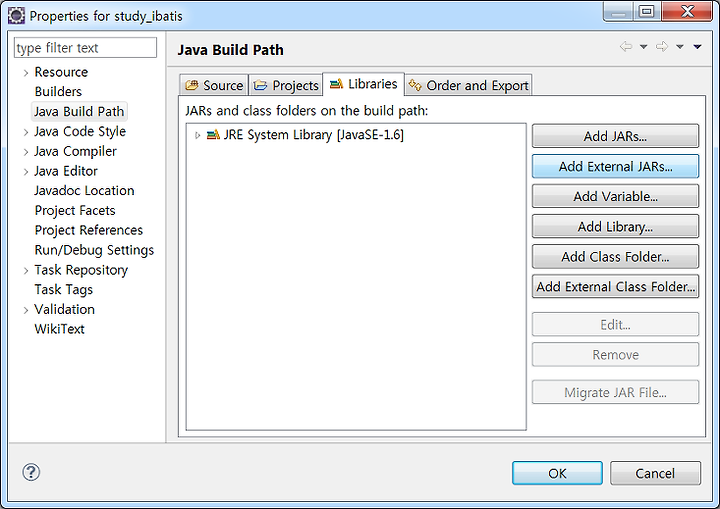720x509 pixels.
Task: Expand the JRE System Library node
Action: (197, 135)
